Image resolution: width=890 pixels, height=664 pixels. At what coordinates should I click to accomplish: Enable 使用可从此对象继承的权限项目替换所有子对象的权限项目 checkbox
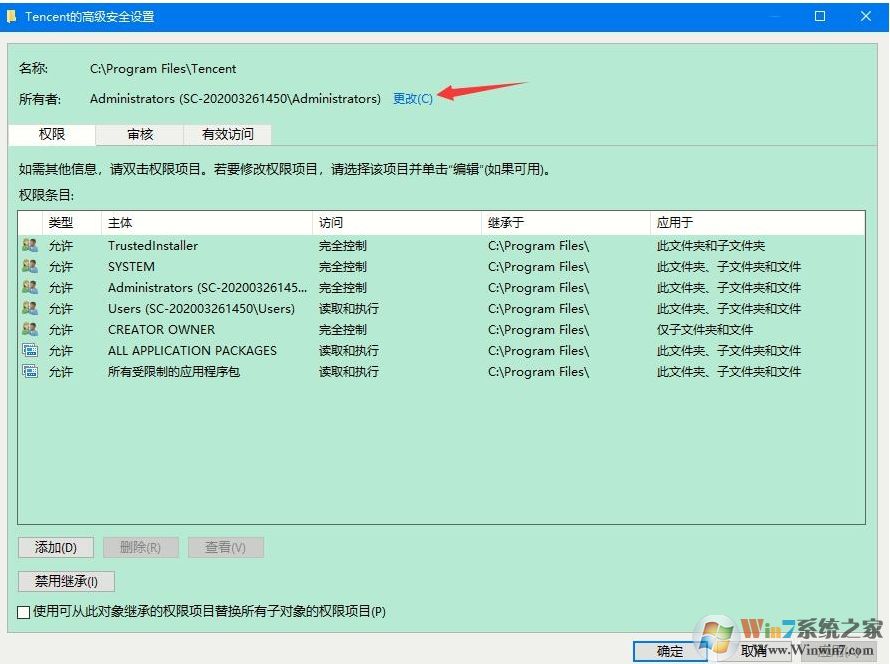pos(22,612)
